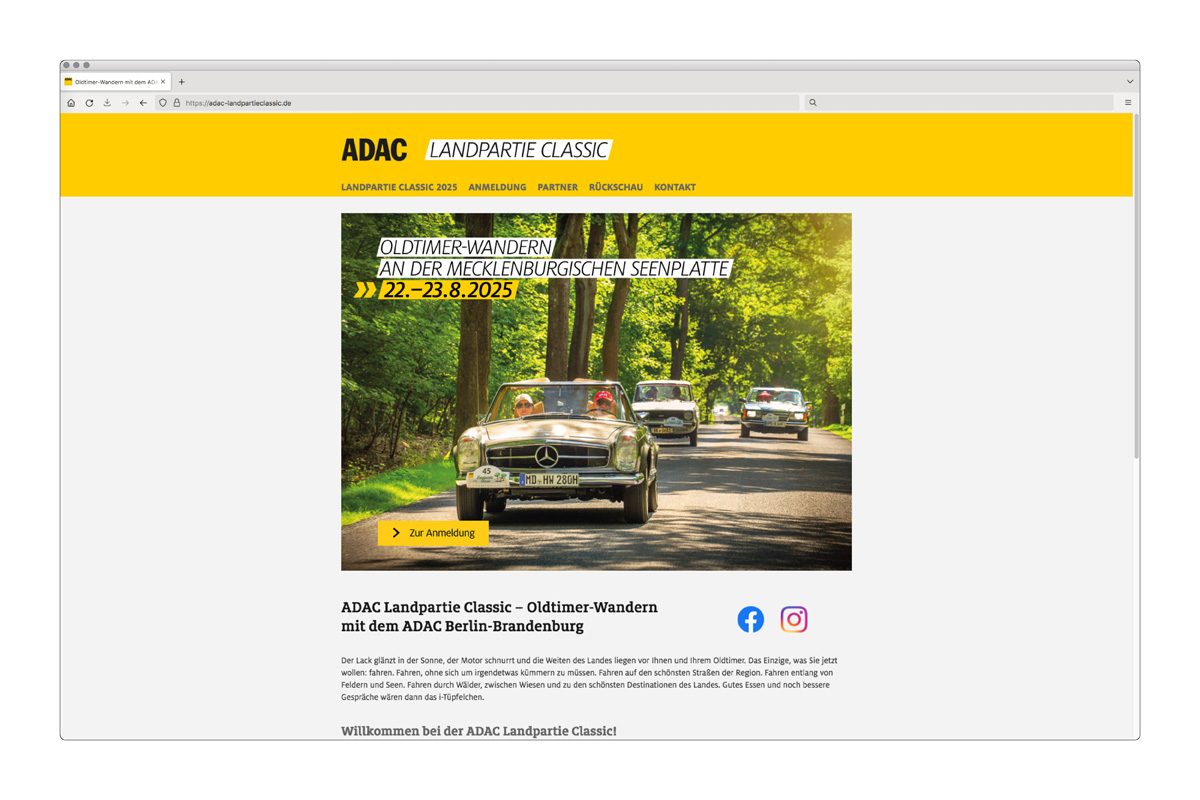Go back to the previous page
Viewport: 1200px width, 800px height.
(x=143, y=103)
